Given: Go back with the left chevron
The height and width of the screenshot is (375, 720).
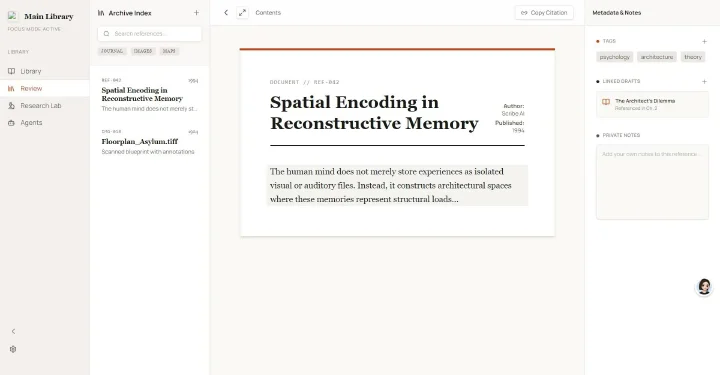Looking at the screenshot, I should tap(226, 13).
